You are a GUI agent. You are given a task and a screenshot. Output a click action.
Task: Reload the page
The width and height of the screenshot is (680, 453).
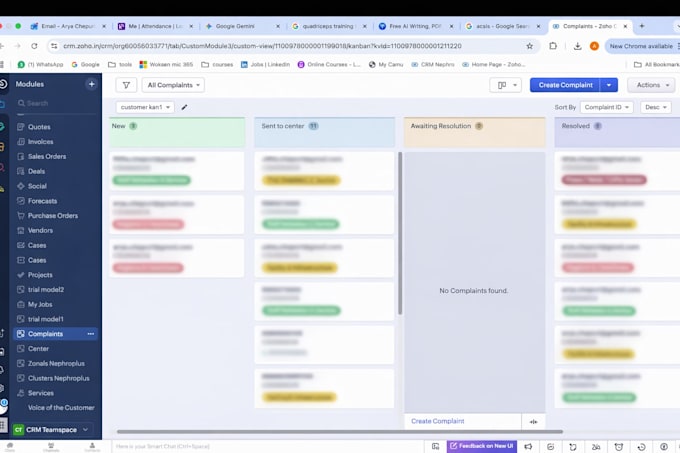(x=34, y=46)
